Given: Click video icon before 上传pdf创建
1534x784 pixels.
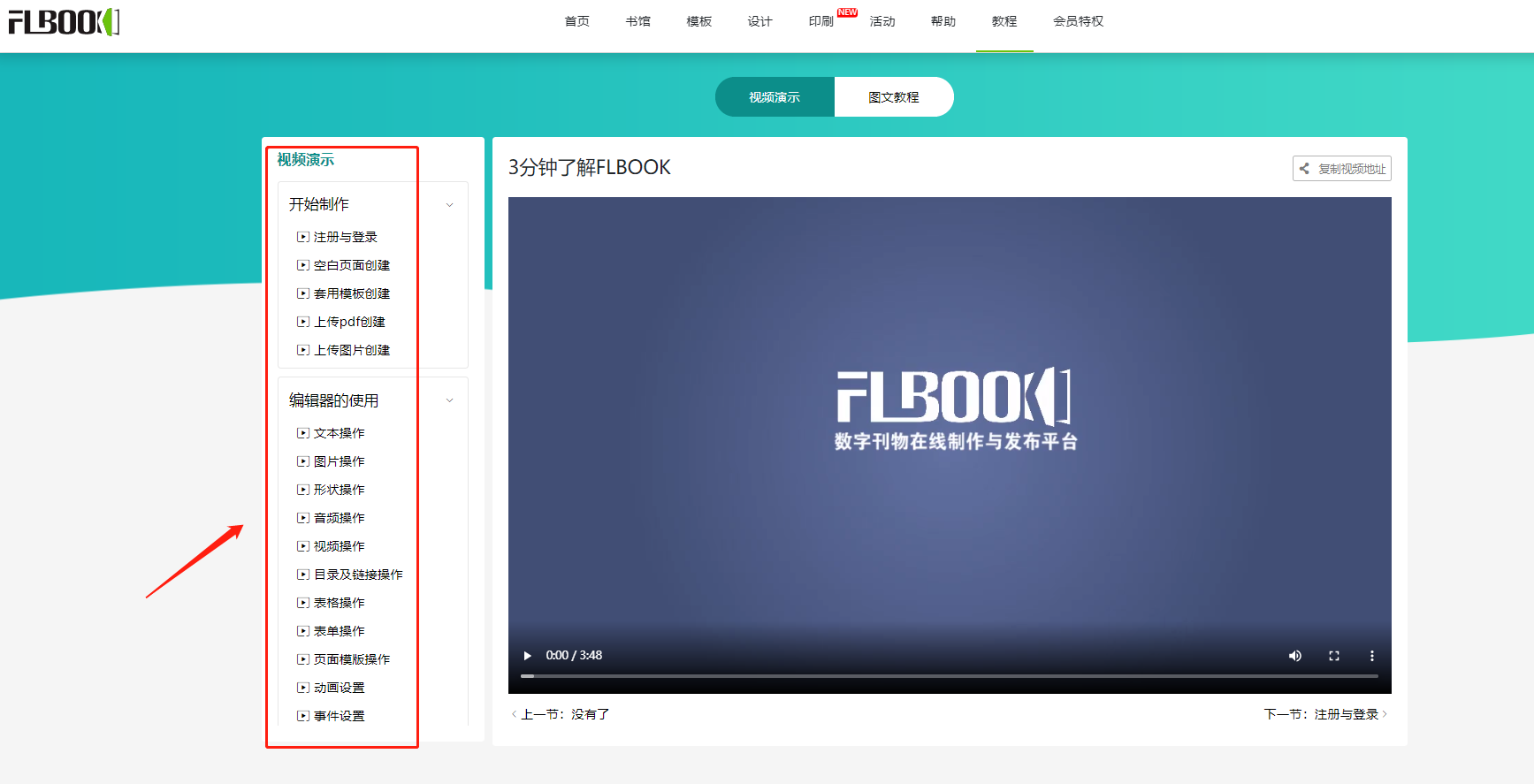Looking at the screenshot, I should pos(303,322).
